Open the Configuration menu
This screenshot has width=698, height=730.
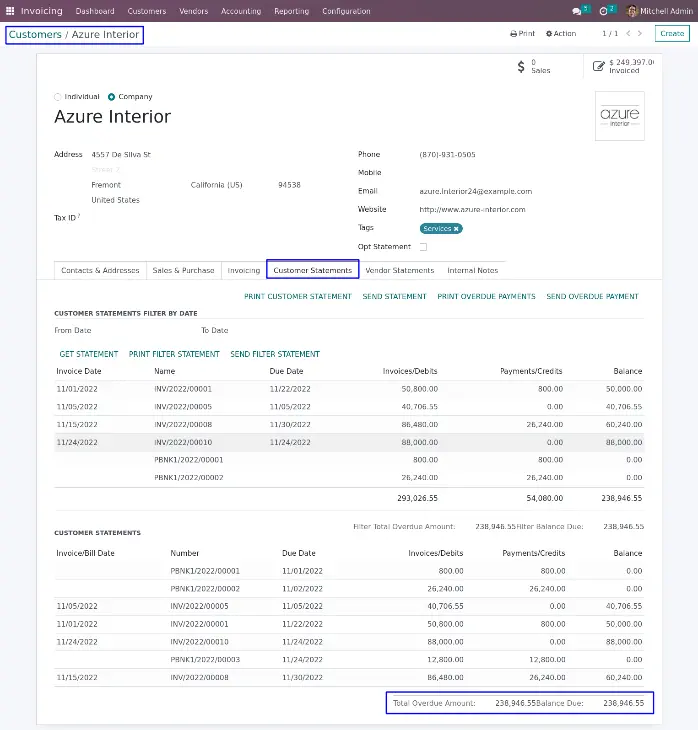pyautogui.click(x=346, y=11)
